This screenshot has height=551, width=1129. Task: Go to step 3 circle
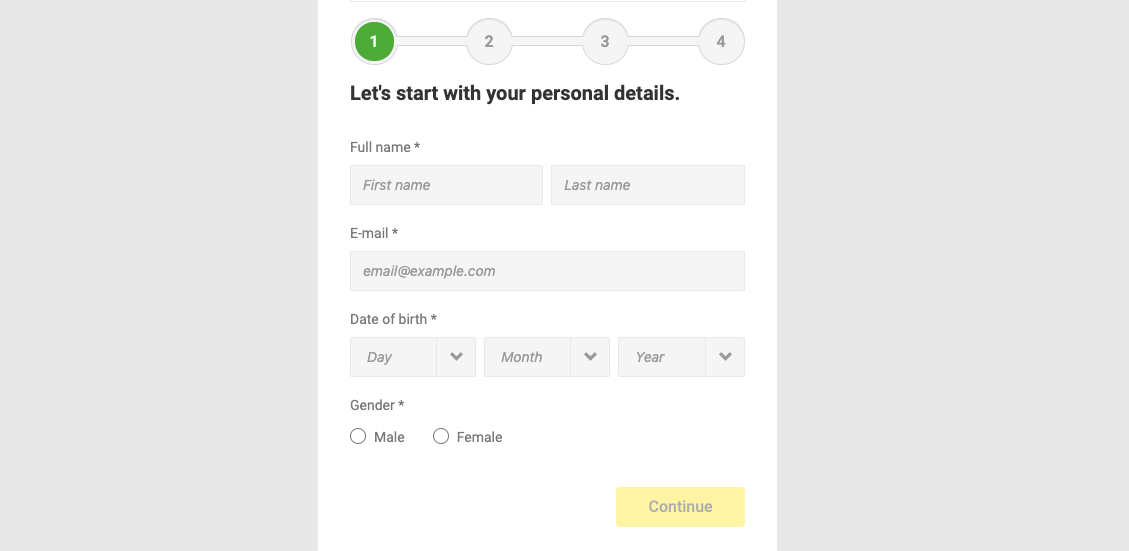605,42
